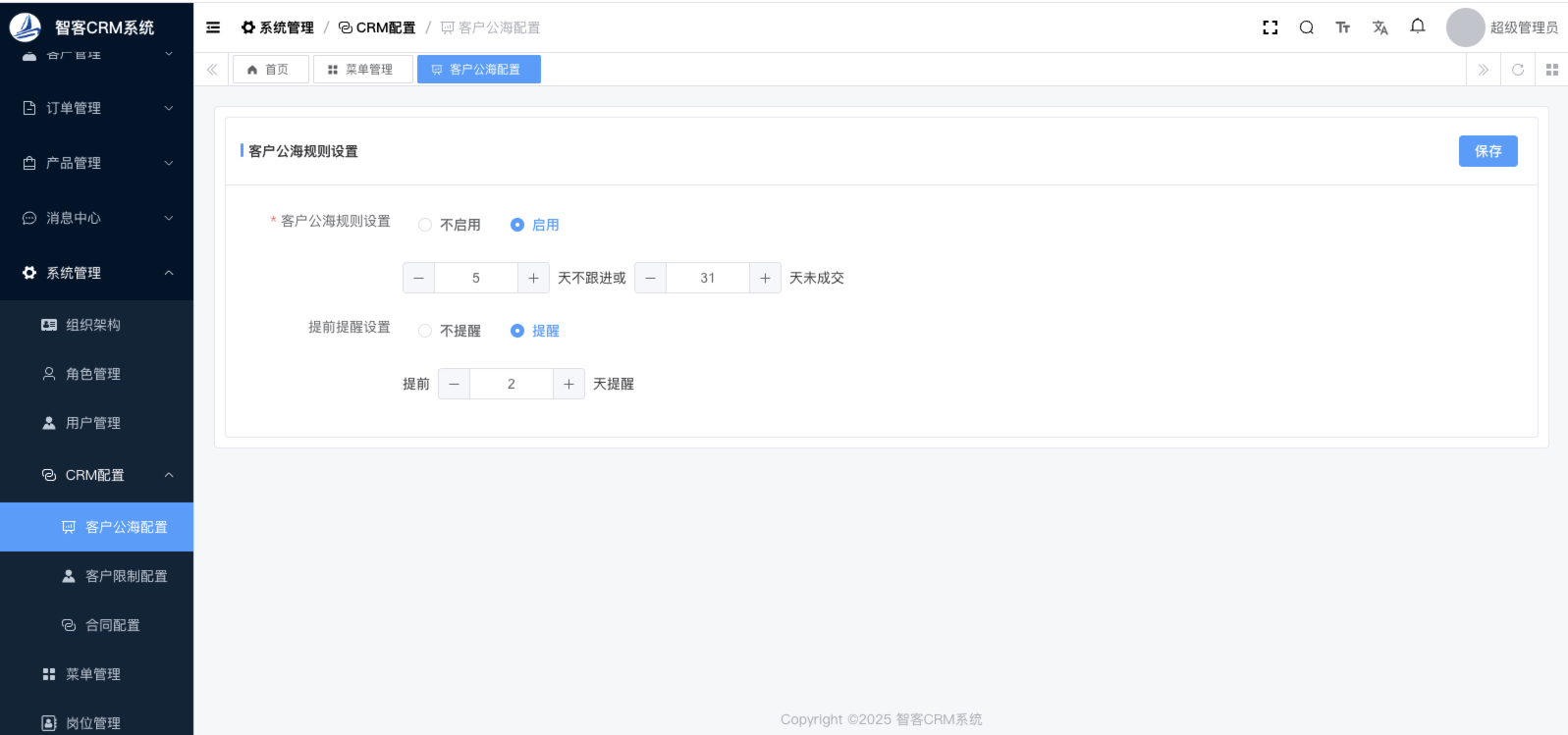The height and width of the screenshot is (735, 1568).
Task: Open search via magnifier icon
Action: [1306, 27]
